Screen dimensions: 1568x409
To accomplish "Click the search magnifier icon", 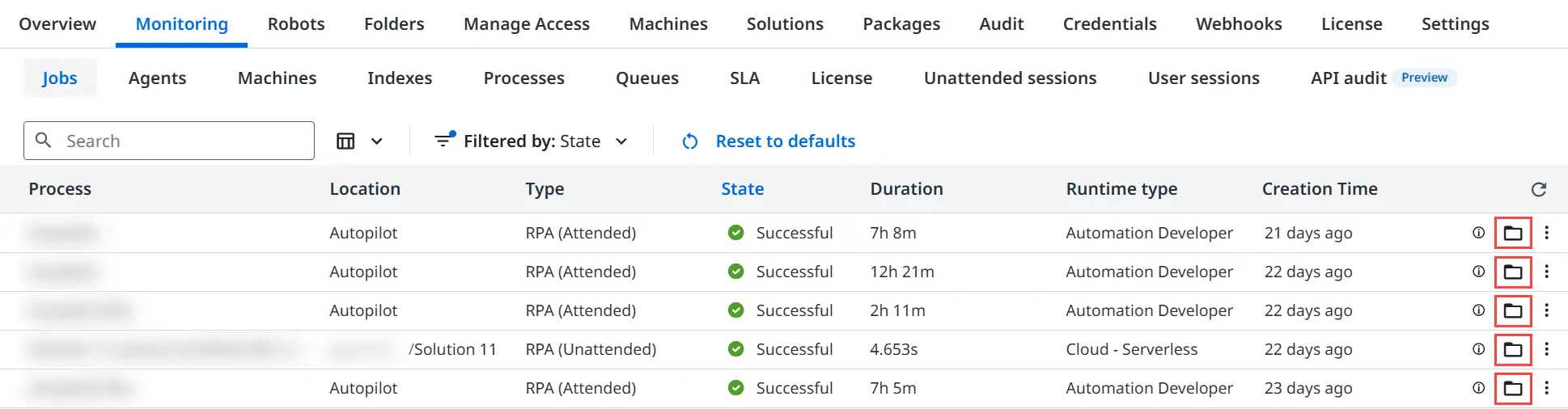I will (44, 140).
